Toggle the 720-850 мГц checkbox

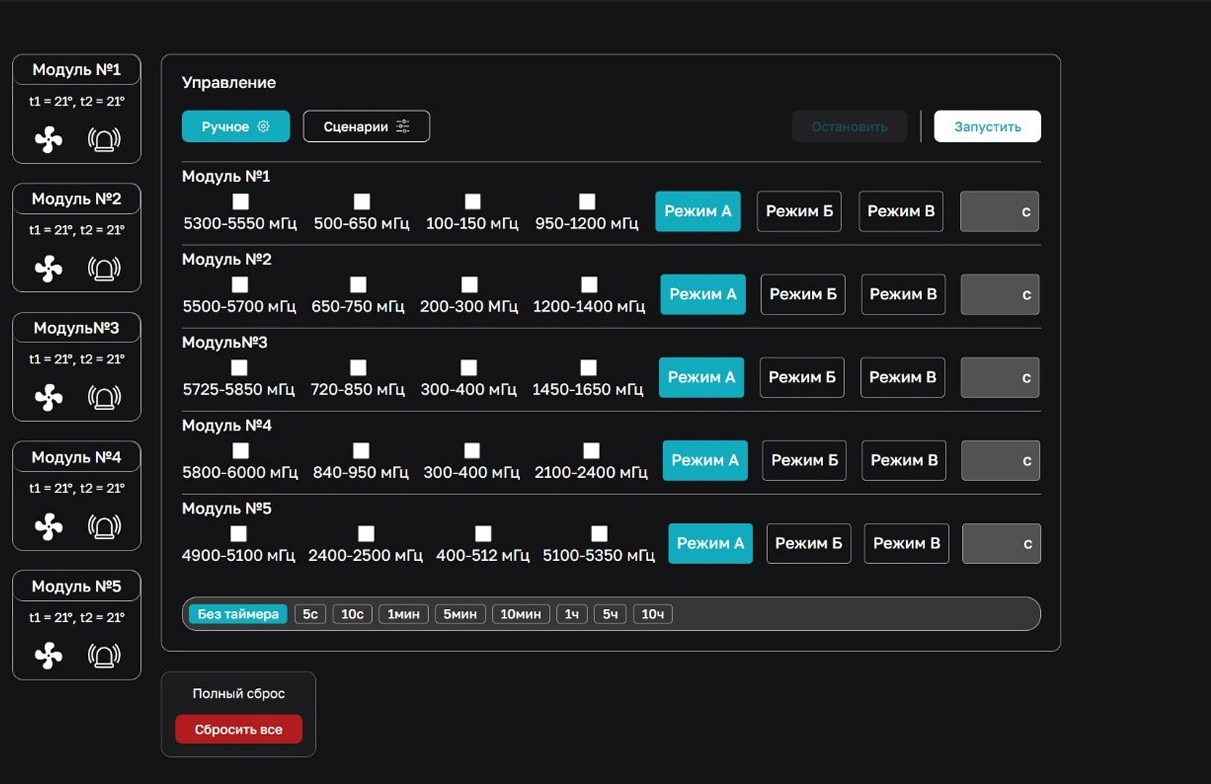pyautogui.click(x=358, y=368)
